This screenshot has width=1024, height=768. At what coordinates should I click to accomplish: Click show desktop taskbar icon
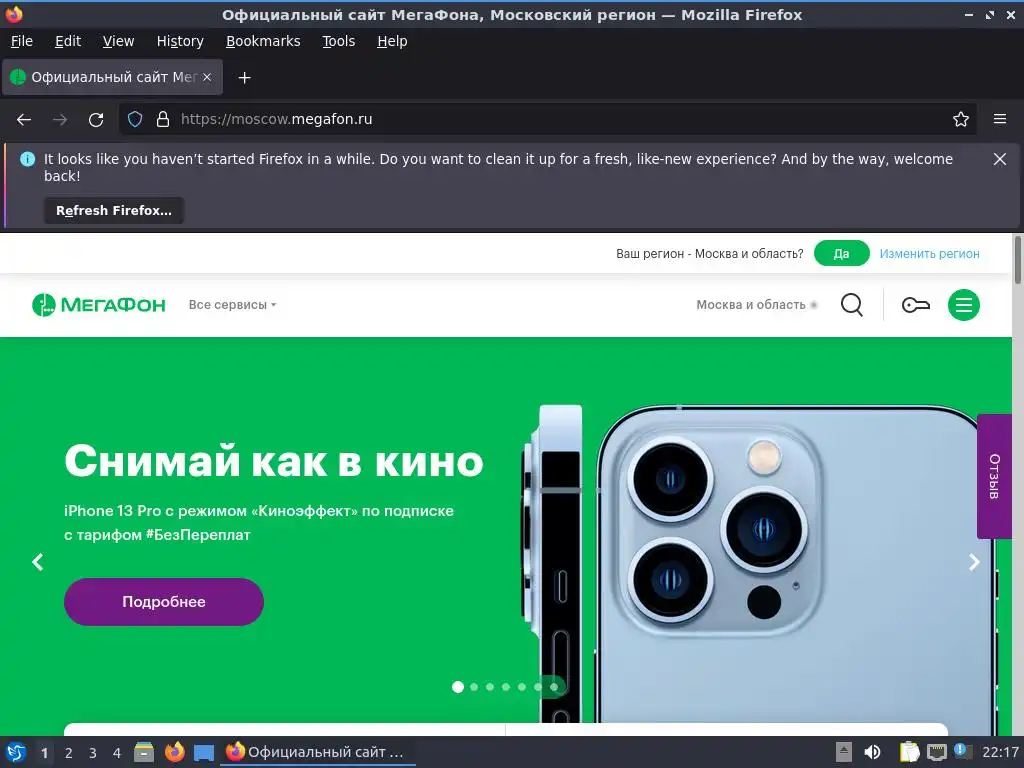click(204, 752)
